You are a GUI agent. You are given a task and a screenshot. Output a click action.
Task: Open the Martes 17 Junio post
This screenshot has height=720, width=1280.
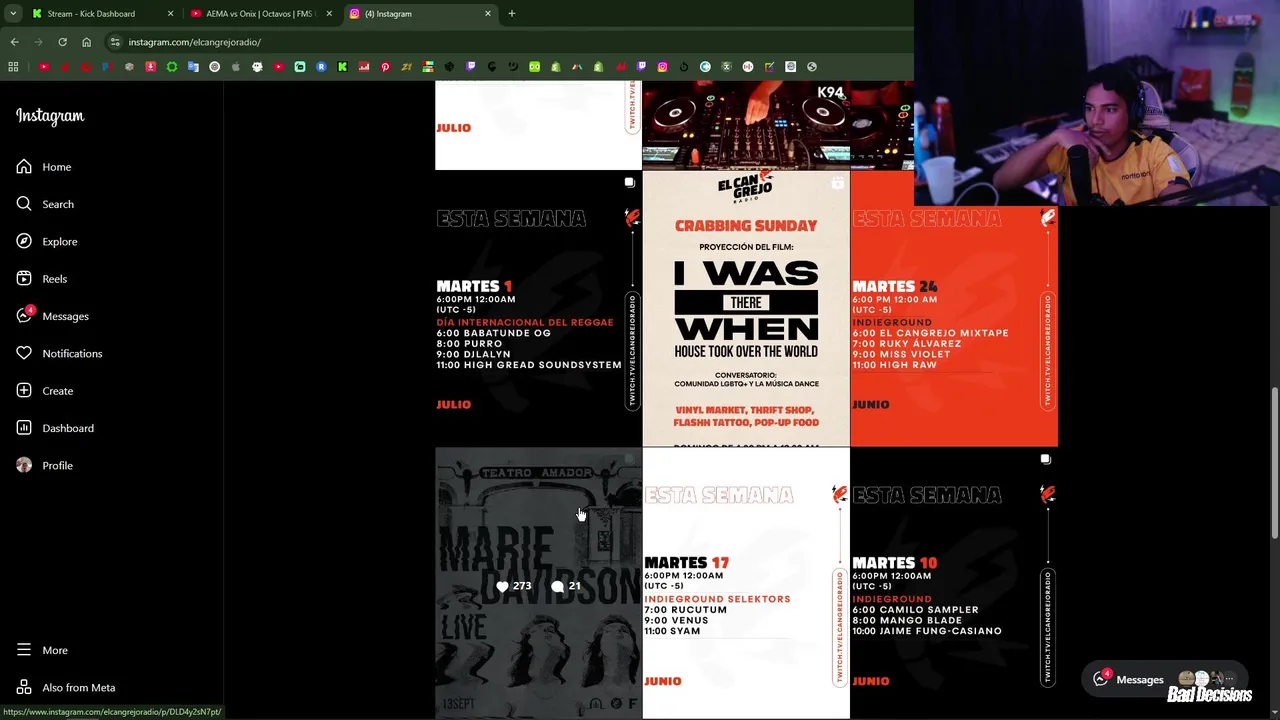pyautogui.click(x=746, y=584)
